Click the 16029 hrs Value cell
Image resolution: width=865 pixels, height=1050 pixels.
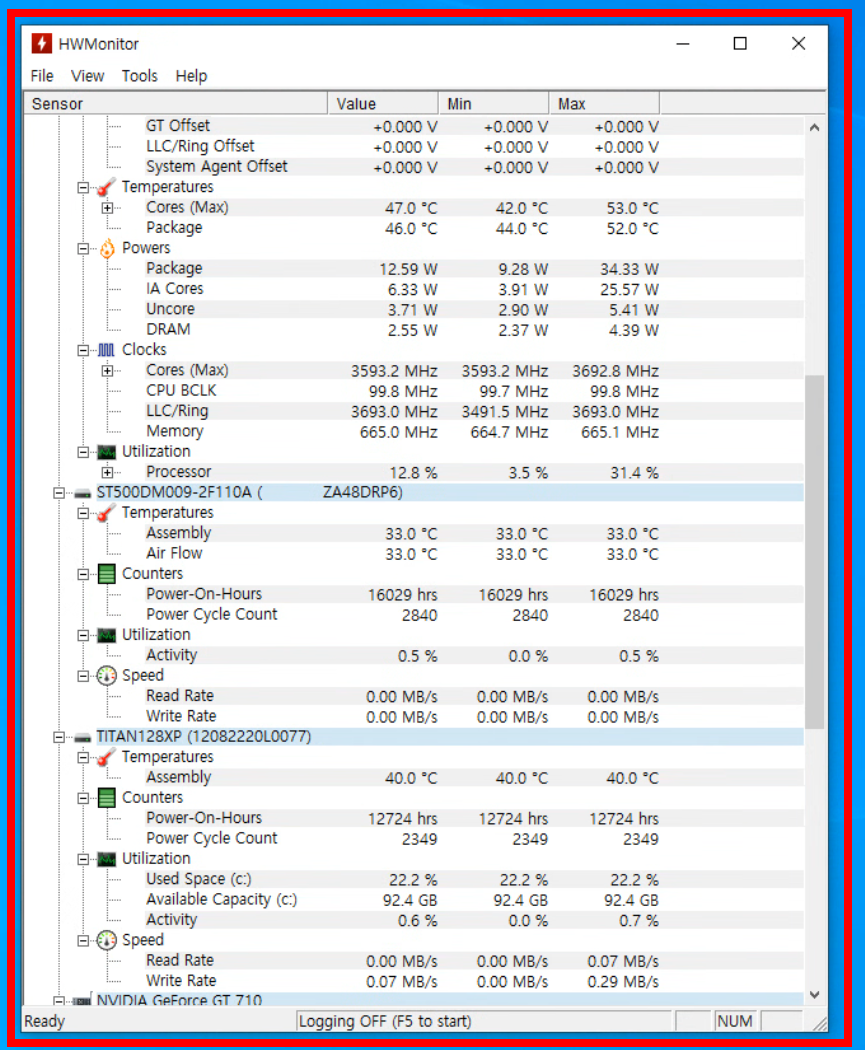point(402,595)
